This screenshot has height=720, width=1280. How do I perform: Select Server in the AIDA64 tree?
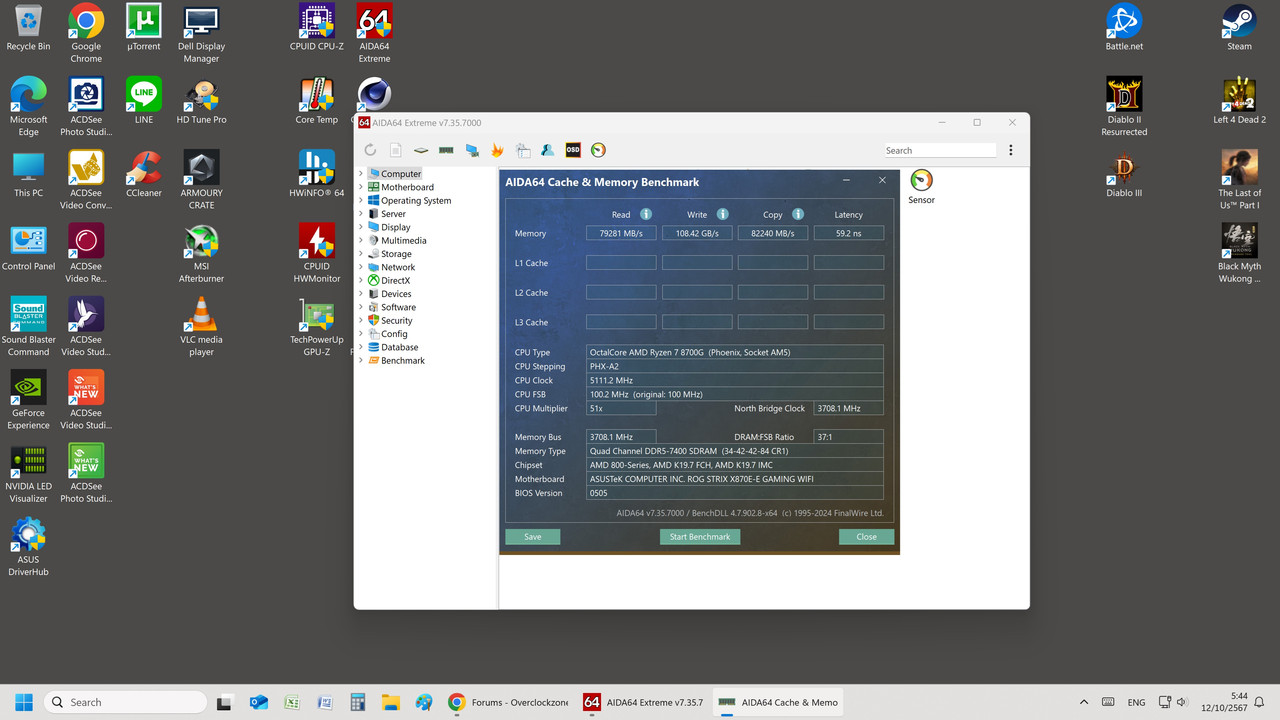(393, 214)
